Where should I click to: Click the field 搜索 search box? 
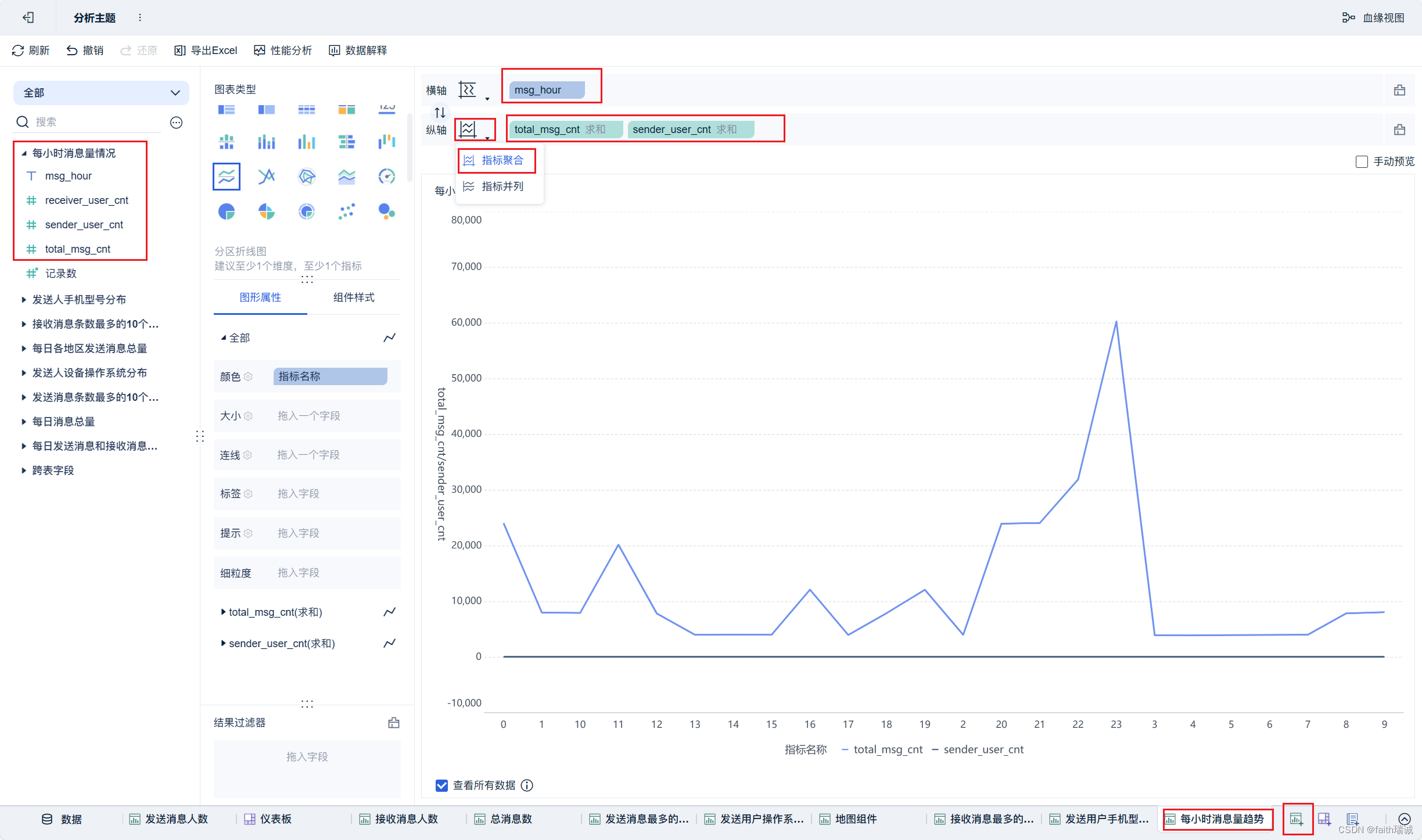point(93,122)
